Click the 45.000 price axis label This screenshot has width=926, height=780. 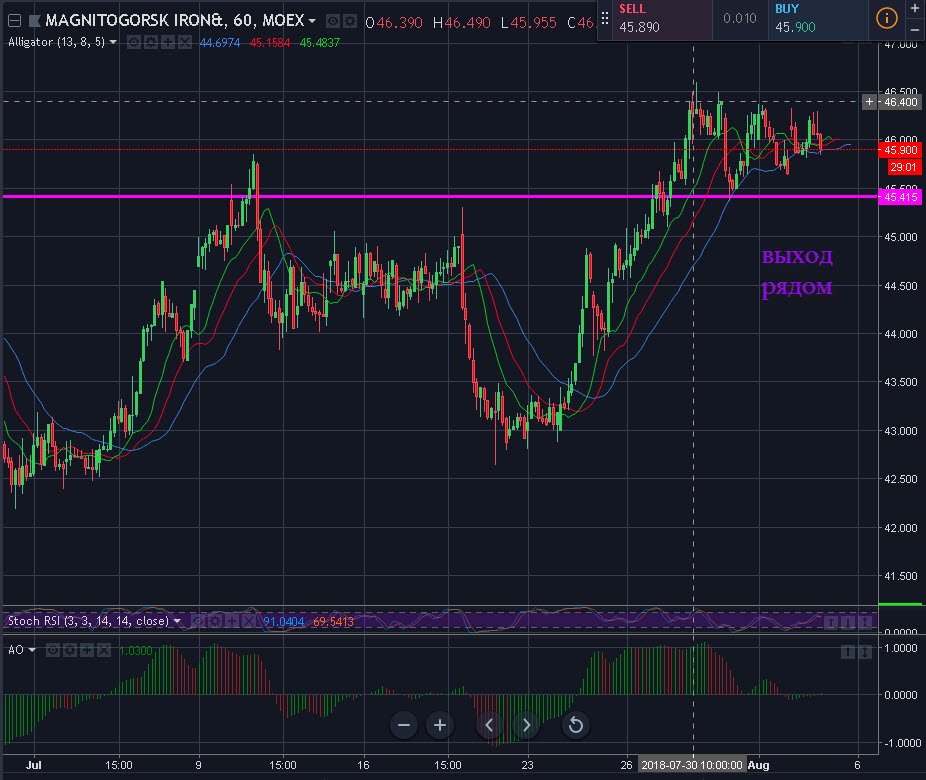901,237
